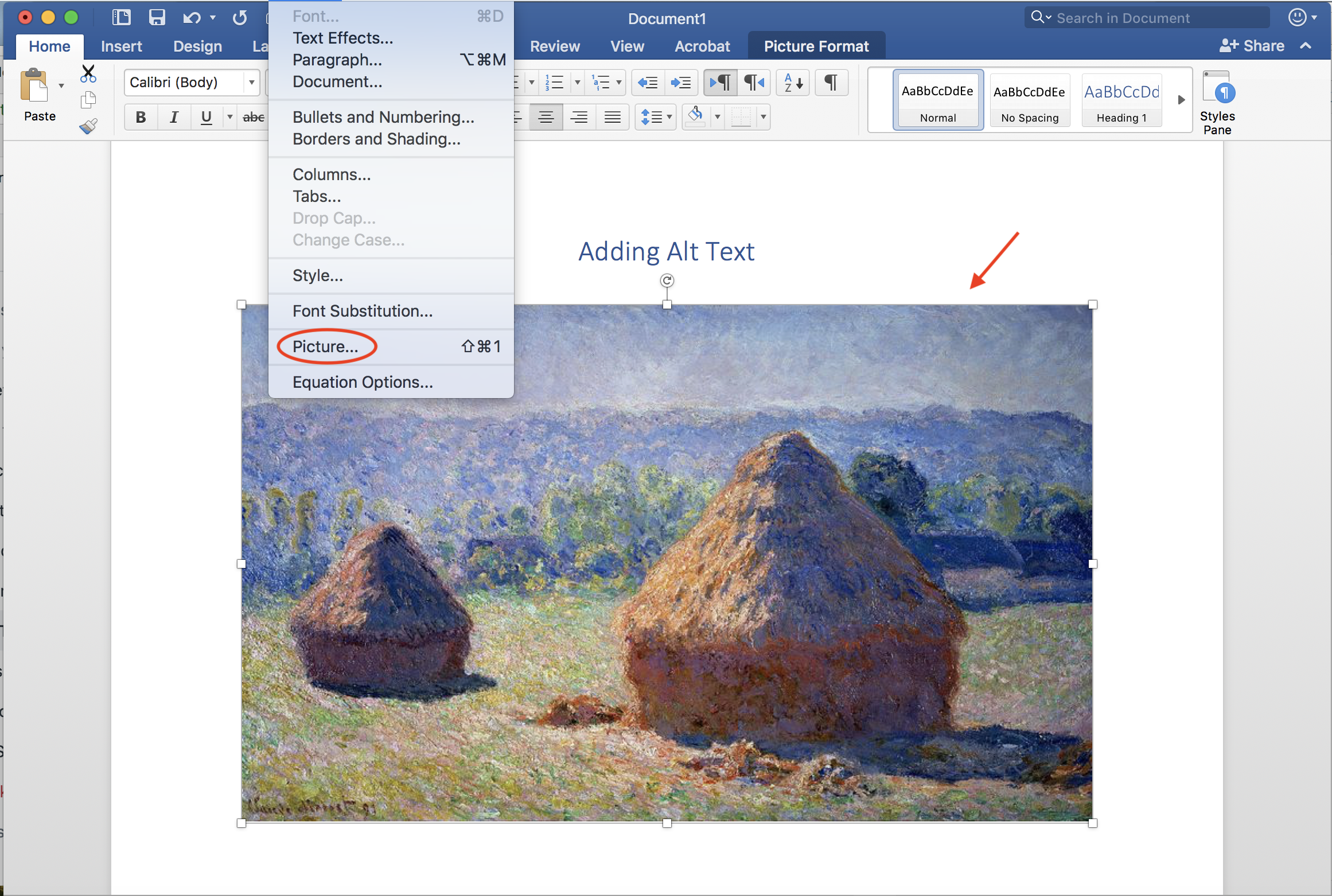This screenshot has height=896, width=1332.
Task: Click the Sort A-Z icon
Action: [793, 83]
